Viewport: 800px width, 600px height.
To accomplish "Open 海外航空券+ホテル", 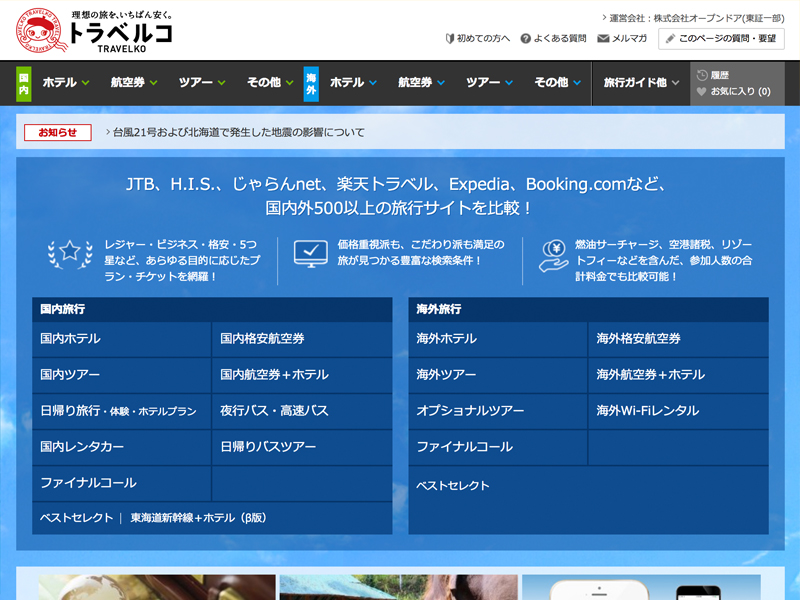I will coord(679,375).
